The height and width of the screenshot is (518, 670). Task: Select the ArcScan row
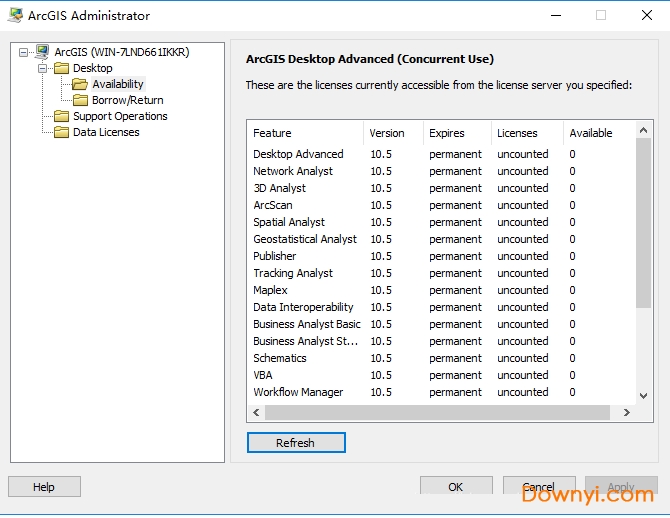tap(441, 205)
